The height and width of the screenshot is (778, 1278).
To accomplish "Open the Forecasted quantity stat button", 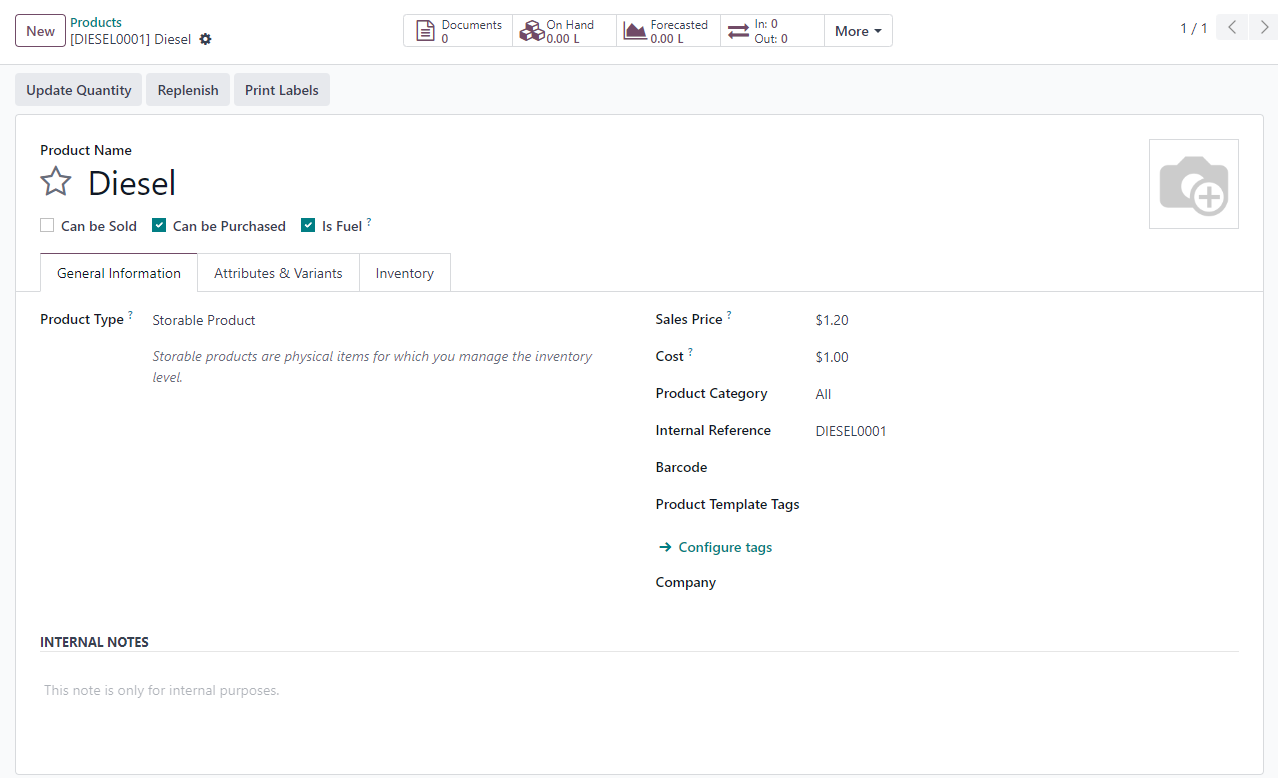I will click(669, 31).
